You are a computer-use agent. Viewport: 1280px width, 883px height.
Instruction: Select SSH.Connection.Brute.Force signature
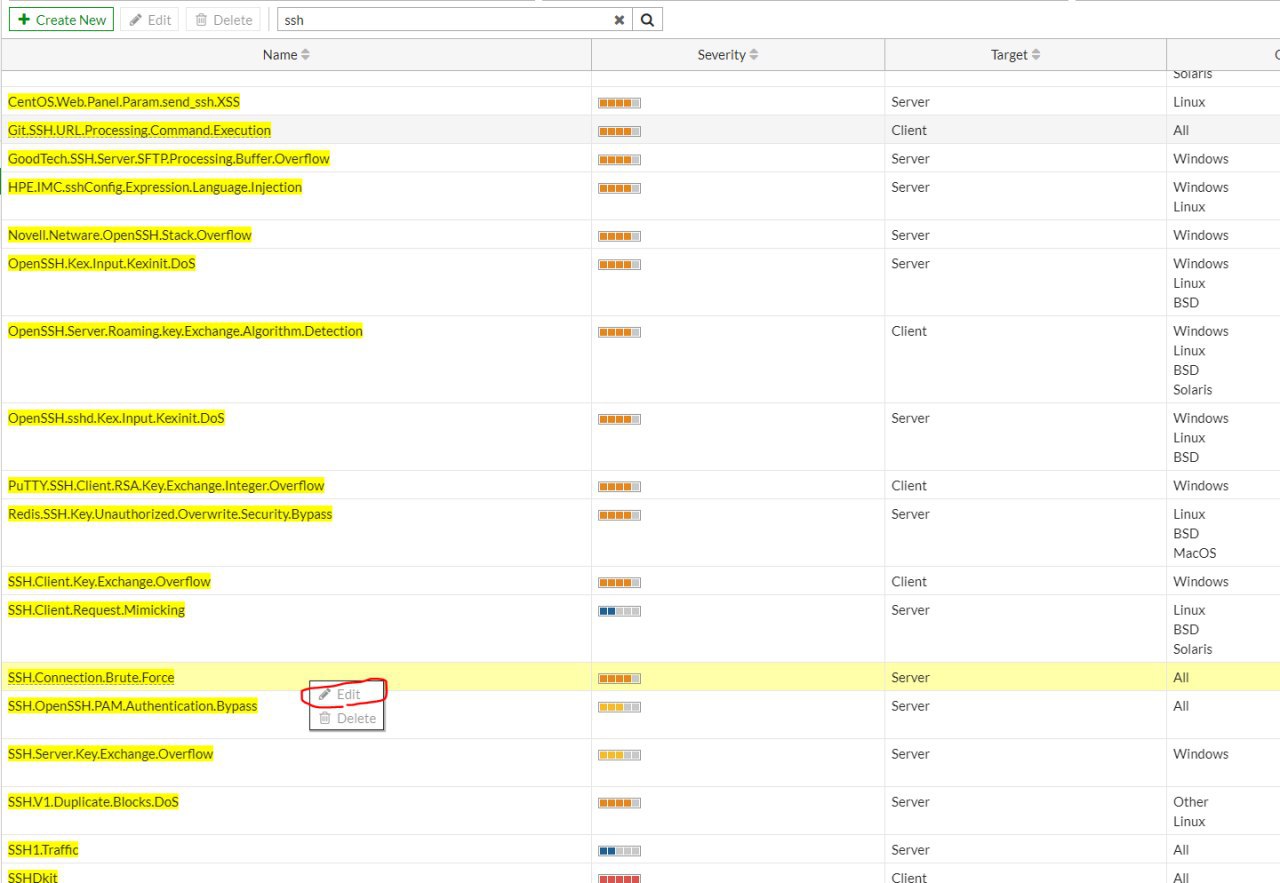(x=91, y=677)
